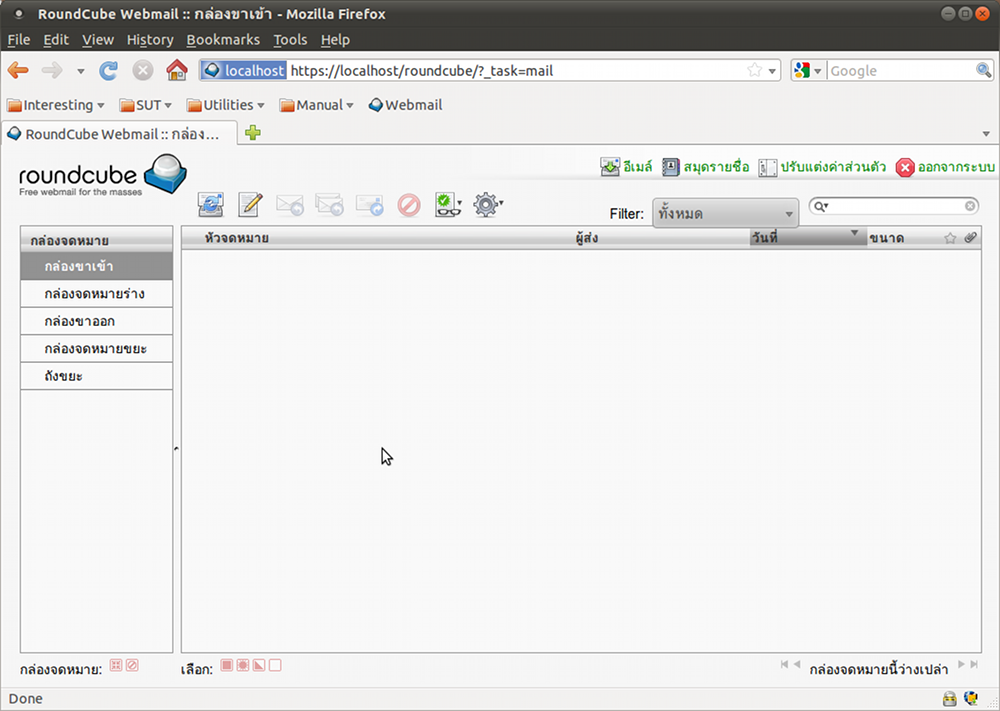Screen dimensions: 1000x711
Task: Click the panel splitter collapse handle
Action: 177,449
